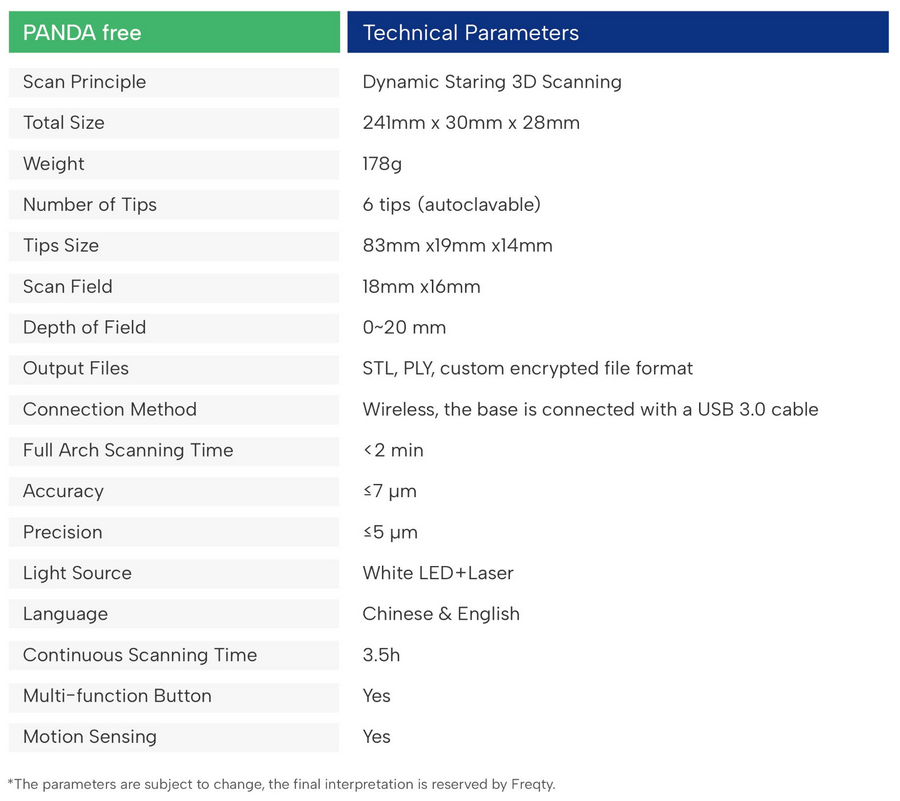Select the STL, PLY output files value
Screen dimensions: 900x801
(x=527, y=369)
